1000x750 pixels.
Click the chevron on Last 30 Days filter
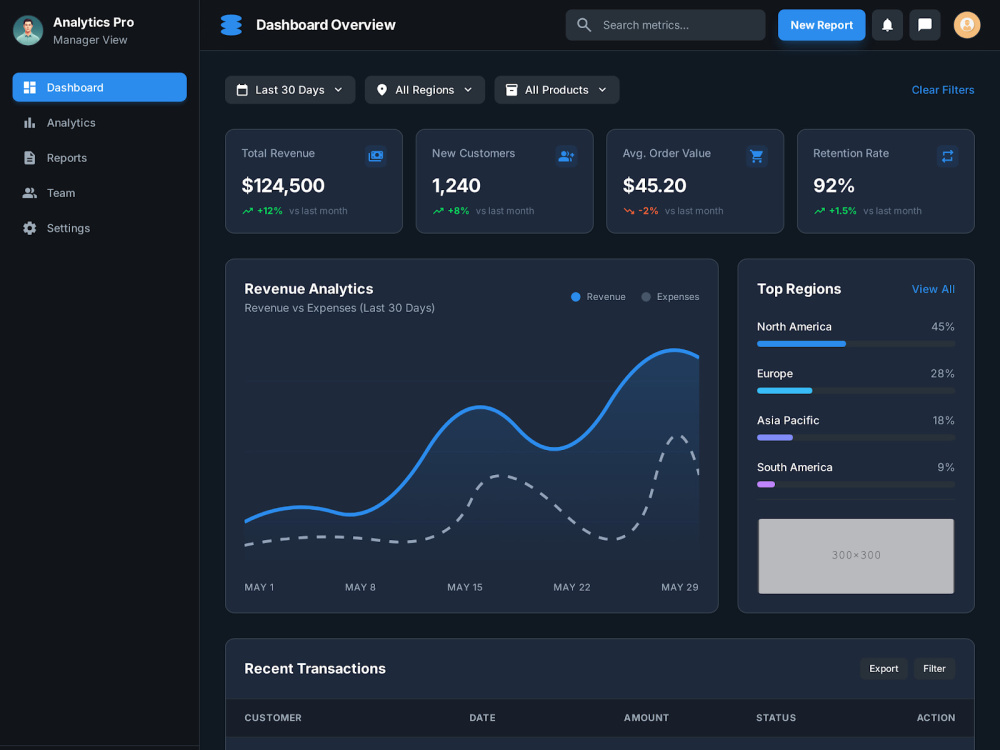[339, 90]
